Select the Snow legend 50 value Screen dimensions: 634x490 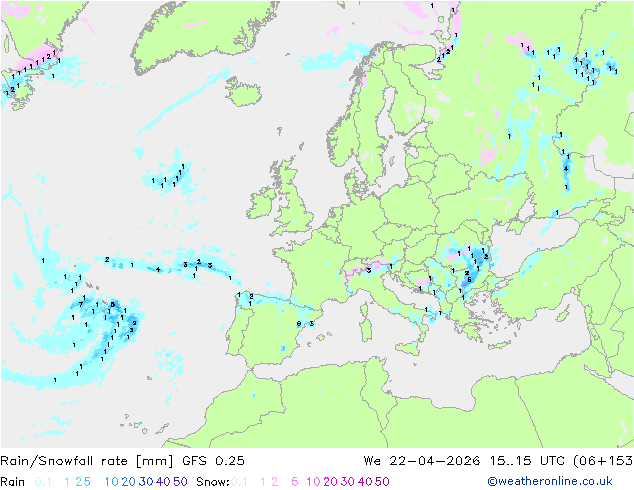[x=382, y=482]
